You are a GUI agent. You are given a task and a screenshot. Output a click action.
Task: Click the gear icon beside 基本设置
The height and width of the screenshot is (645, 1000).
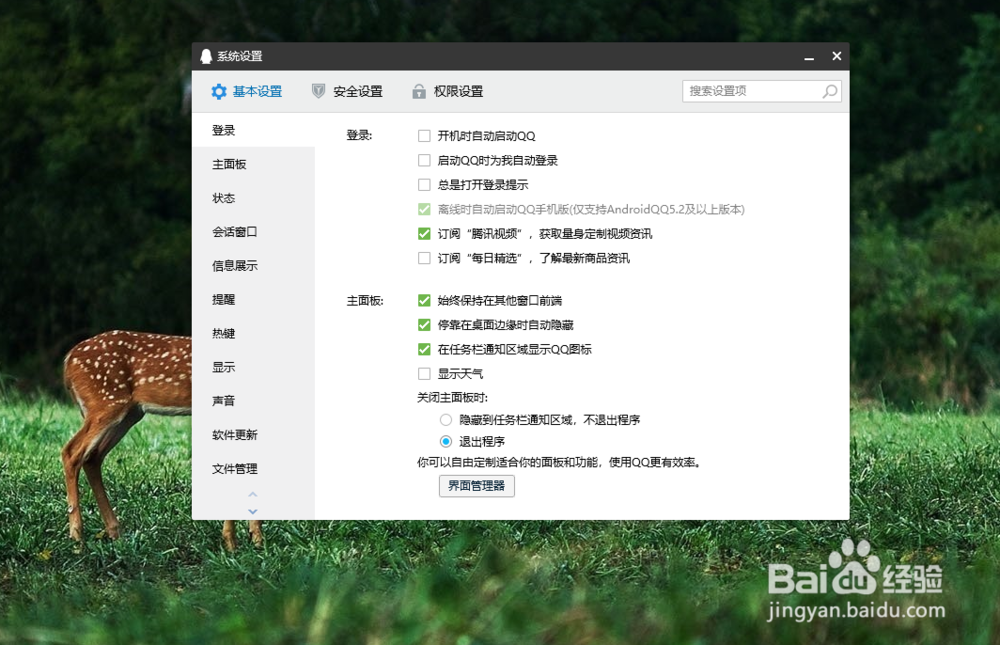coord(219,91)
